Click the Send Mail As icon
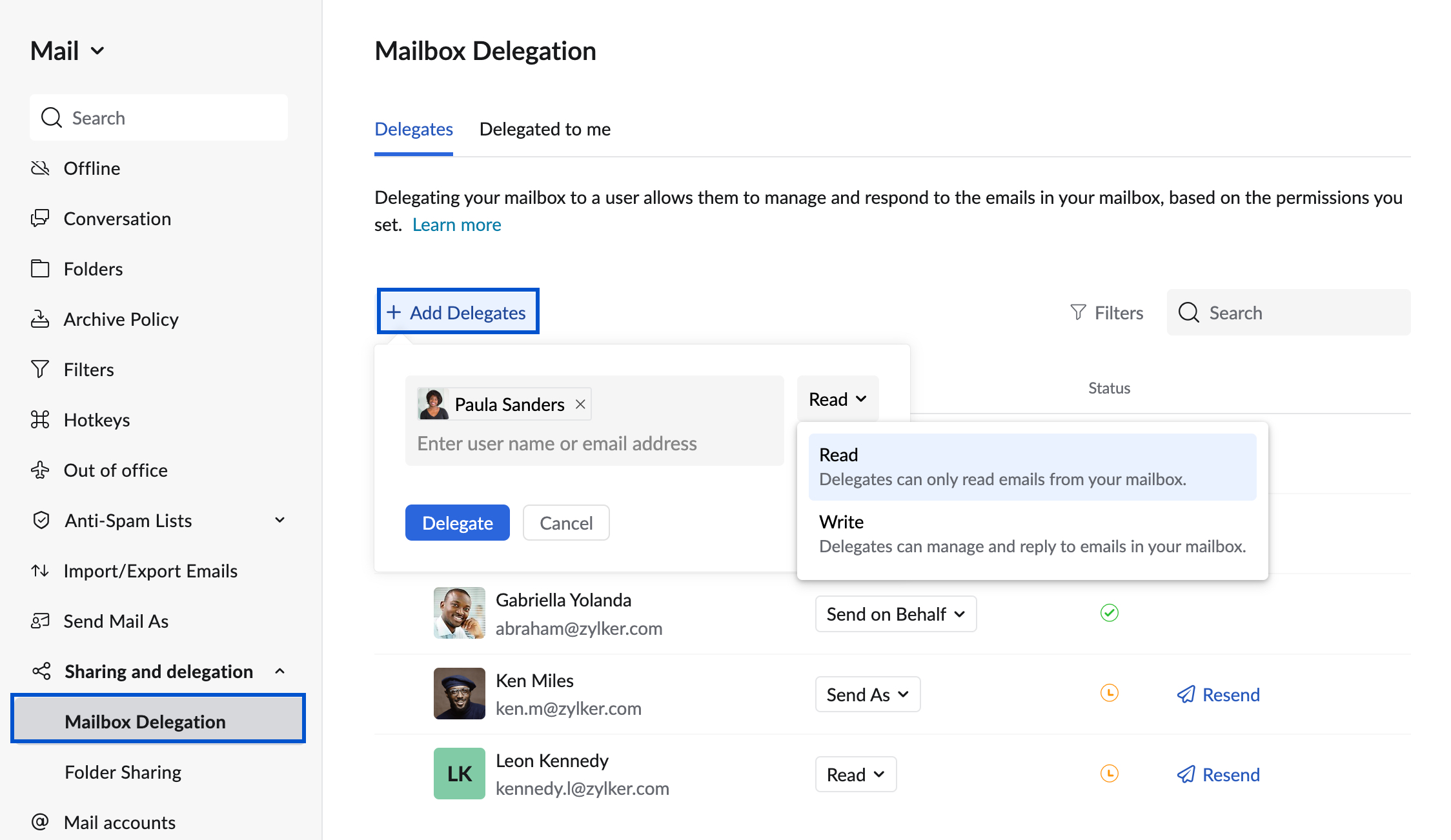Viewport: 1451px width, 840px height. point(41,621)
